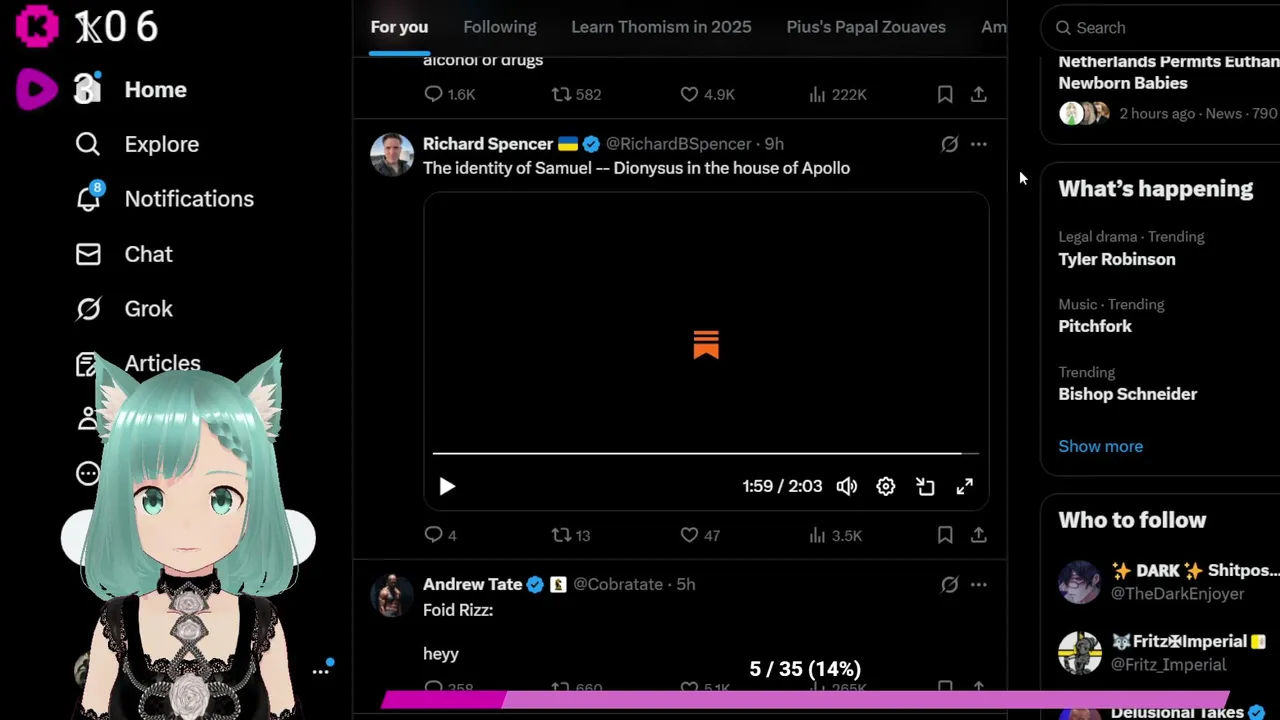This screenshot has height=720, width=1280.
Task: Repost the top post with 582 reposts
Action: point(577,94)
